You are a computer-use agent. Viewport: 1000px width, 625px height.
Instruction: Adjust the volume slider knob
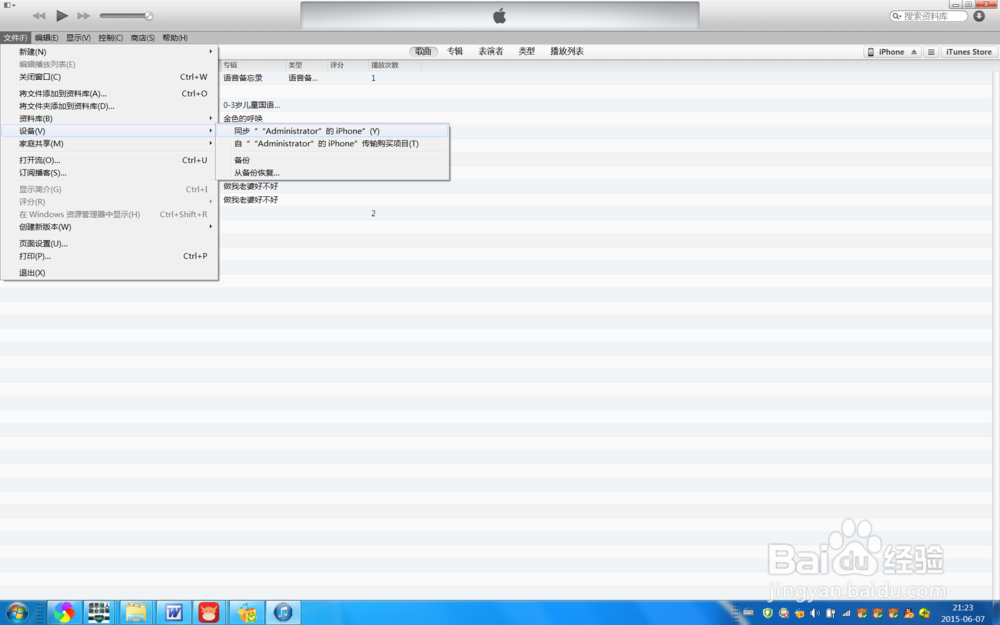(149, 16)
